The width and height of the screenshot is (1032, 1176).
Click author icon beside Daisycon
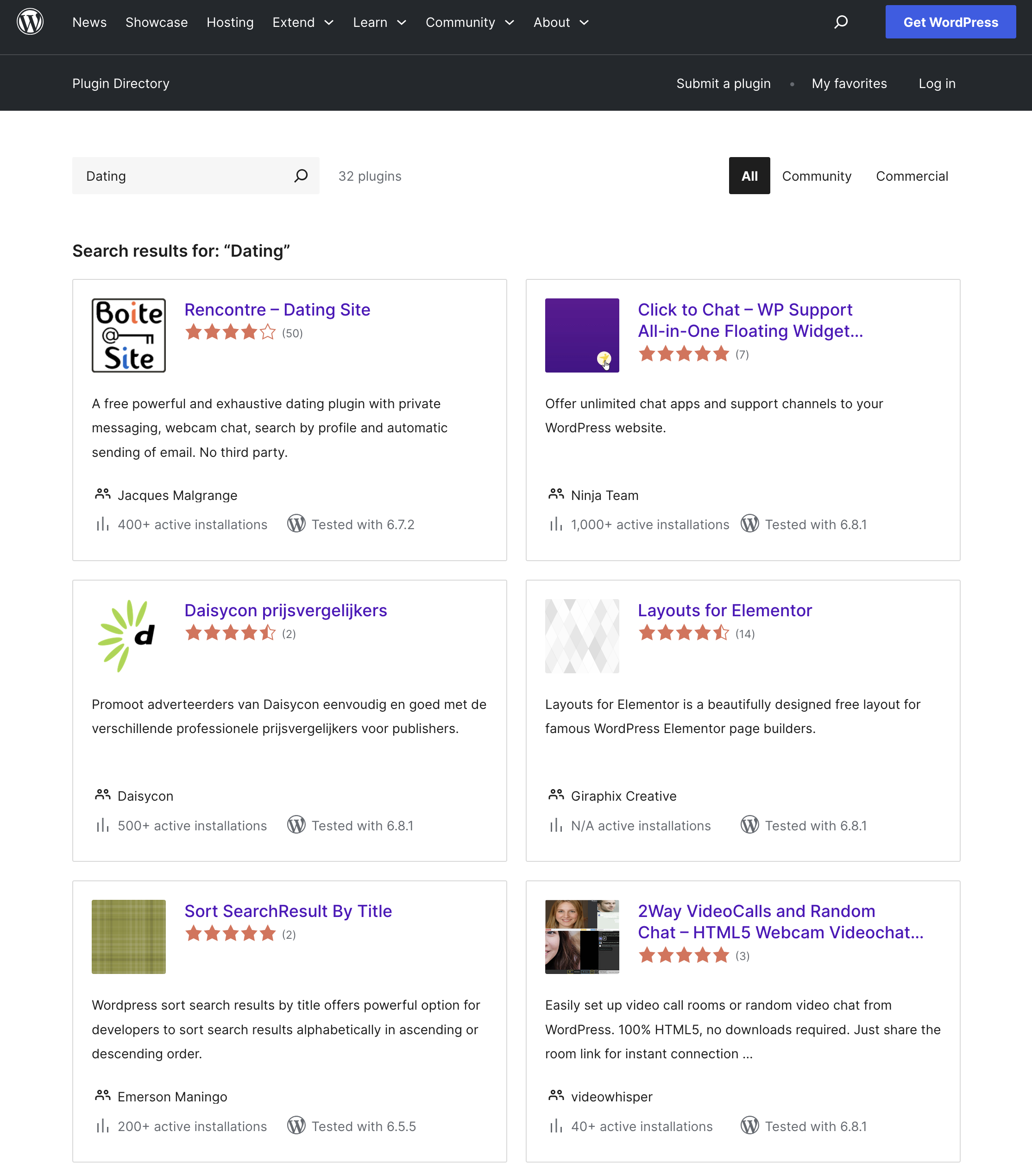102,795
